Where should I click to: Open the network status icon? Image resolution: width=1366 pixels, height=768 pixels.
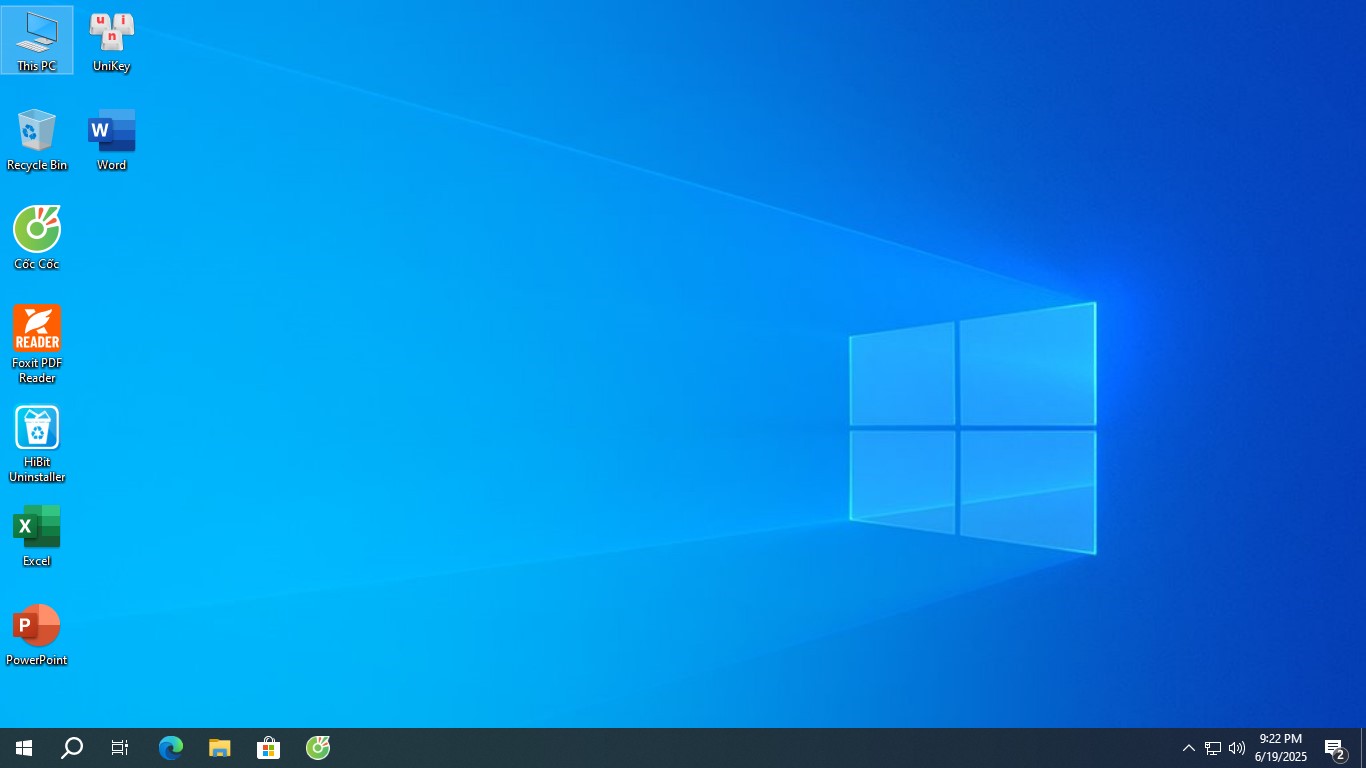[1211, 747]
